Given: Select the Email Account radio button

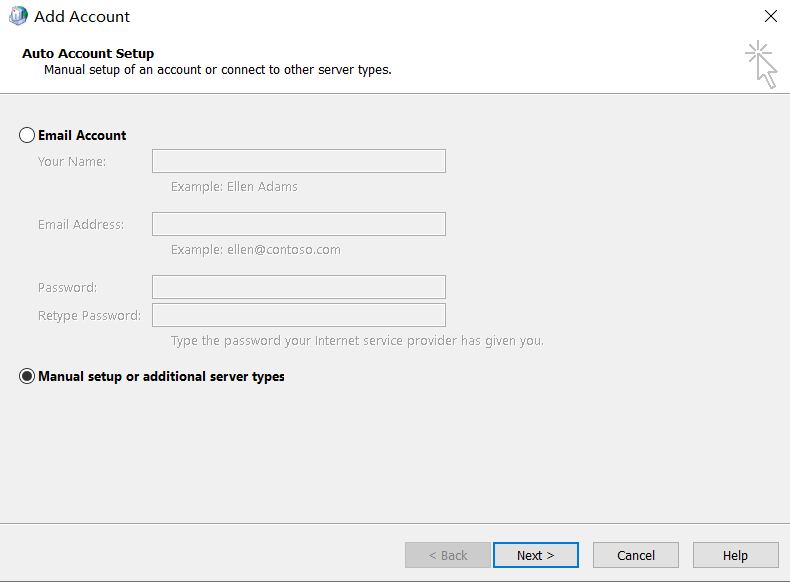Looking at the screenshot, I should click(x=27, y=135).
